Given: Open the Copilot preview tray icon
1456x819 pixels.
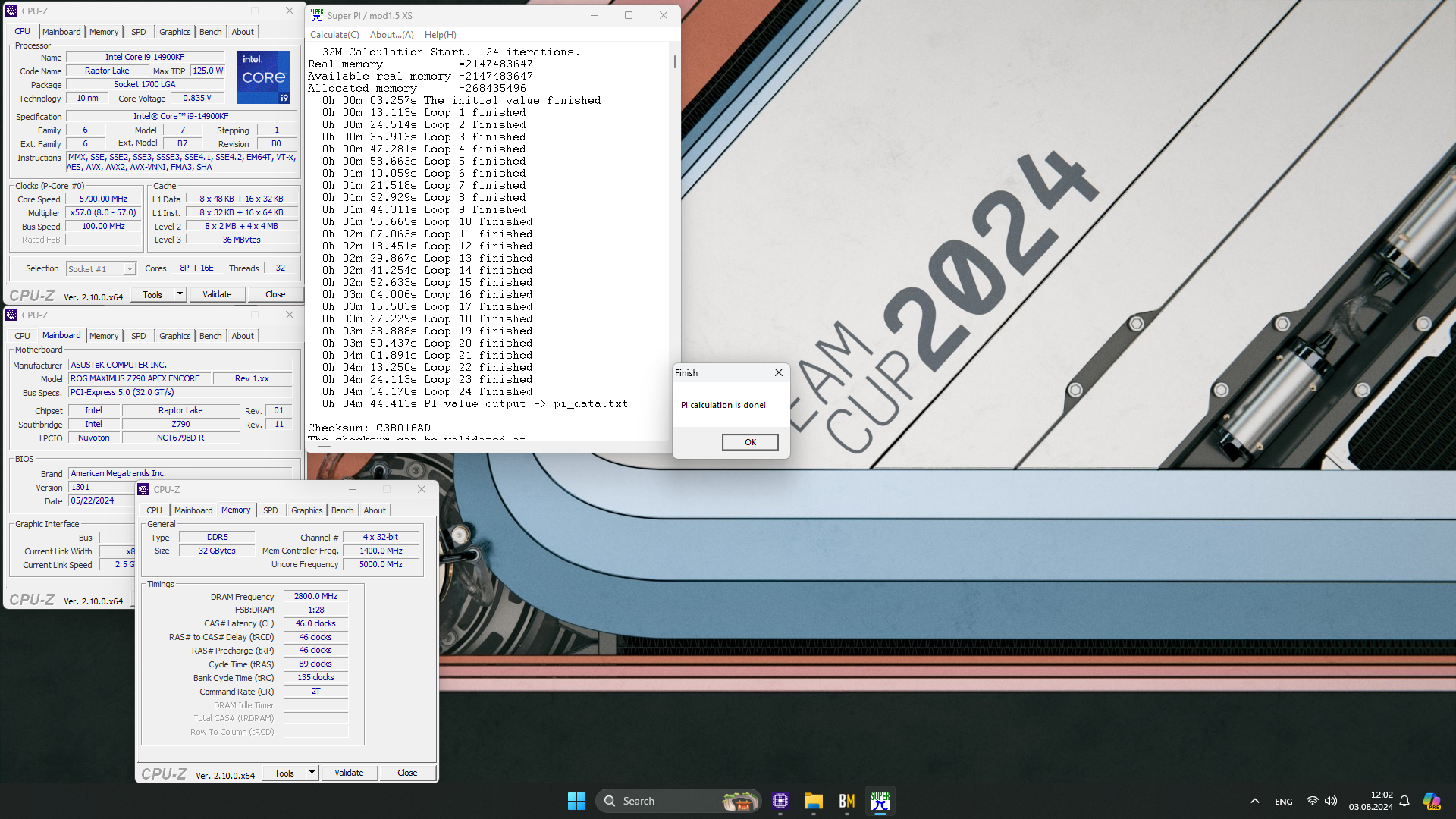Looking at the screenshot, I should tap(1432, 801).
